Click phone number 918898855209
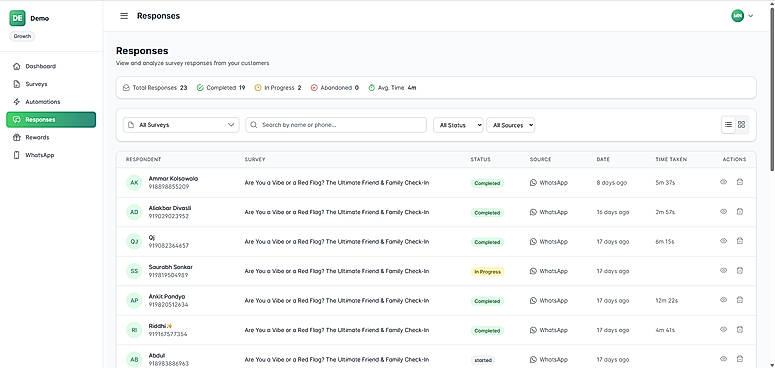Viewport: 775px width, 368px height. pyautogui.click(x=169, y=187)
